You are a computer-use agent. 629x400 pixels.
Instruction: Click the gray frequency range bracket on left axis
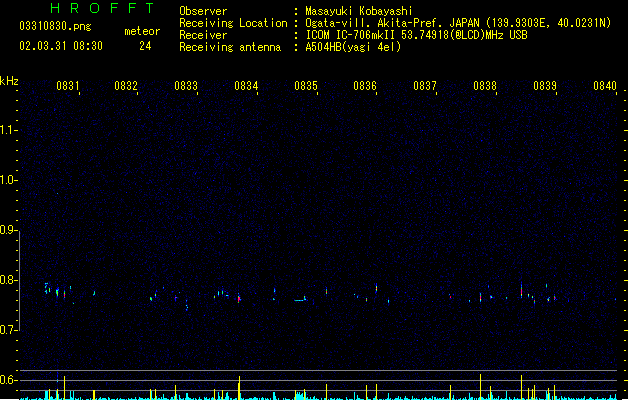tap(19, 281)
